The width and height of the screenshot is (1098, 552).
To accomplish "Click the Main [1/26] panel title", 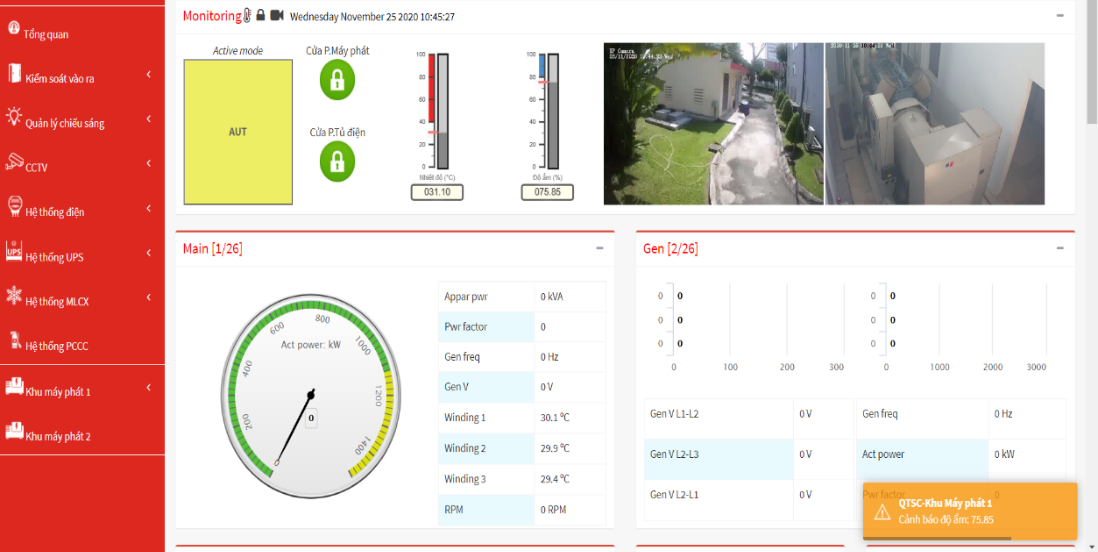I will [x=213, y=249].
